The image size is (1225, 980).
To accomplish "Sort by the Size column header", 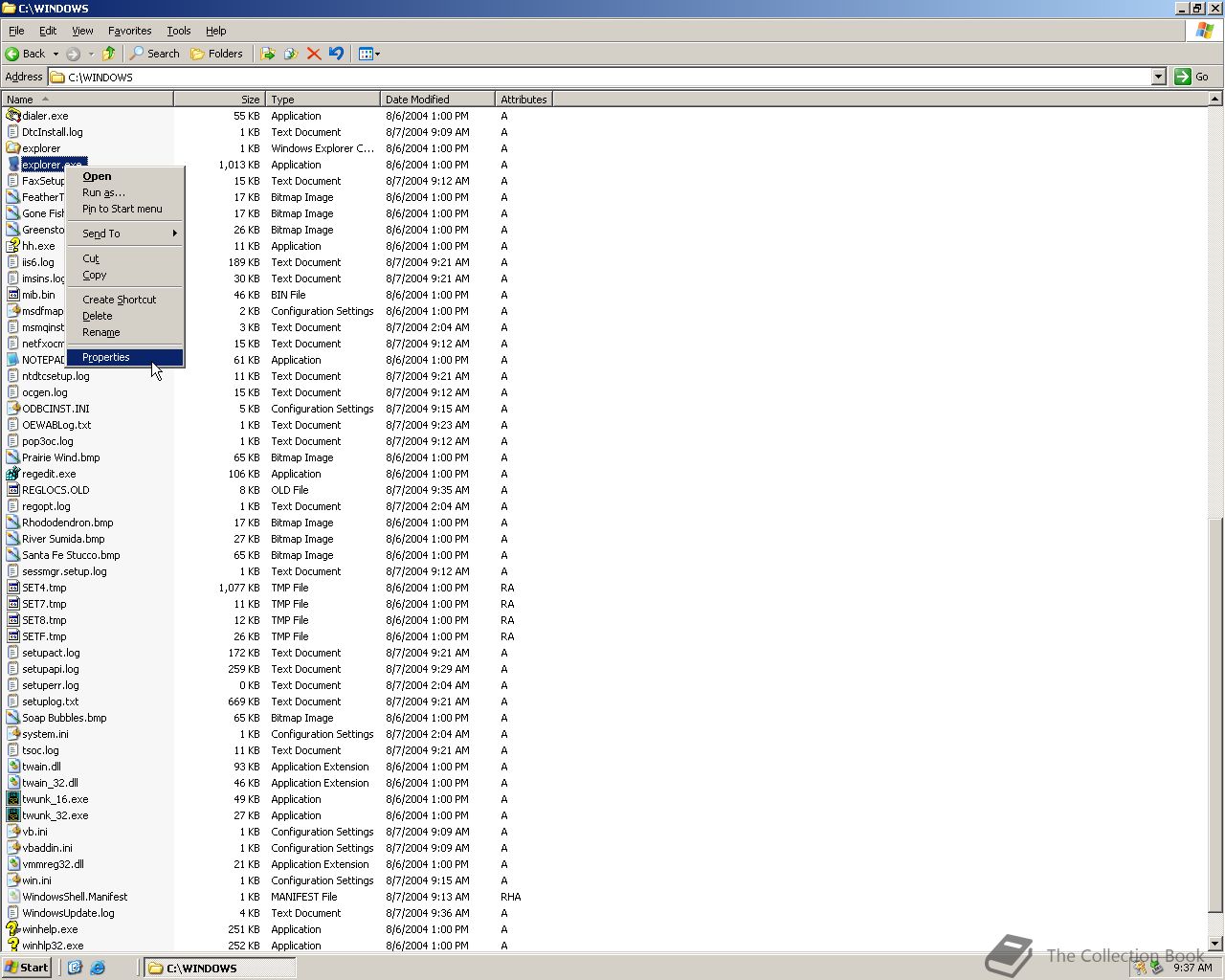I will point(219,100).
